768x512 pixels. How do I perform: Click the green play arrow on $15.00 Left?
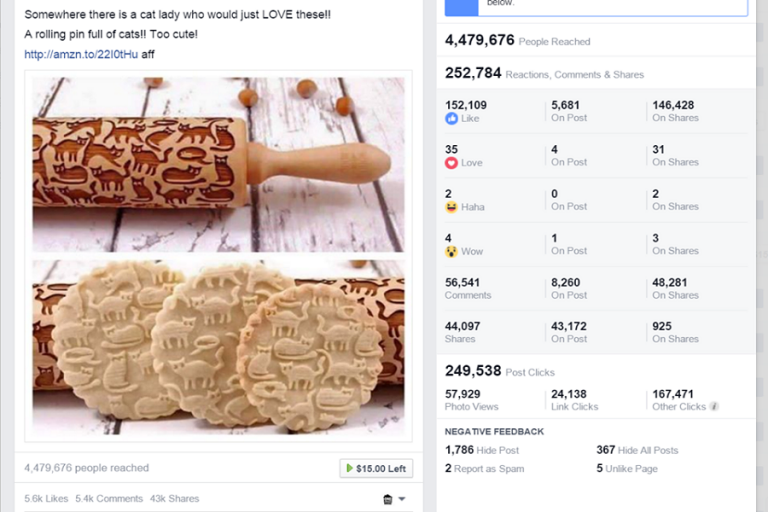(349, 468)
